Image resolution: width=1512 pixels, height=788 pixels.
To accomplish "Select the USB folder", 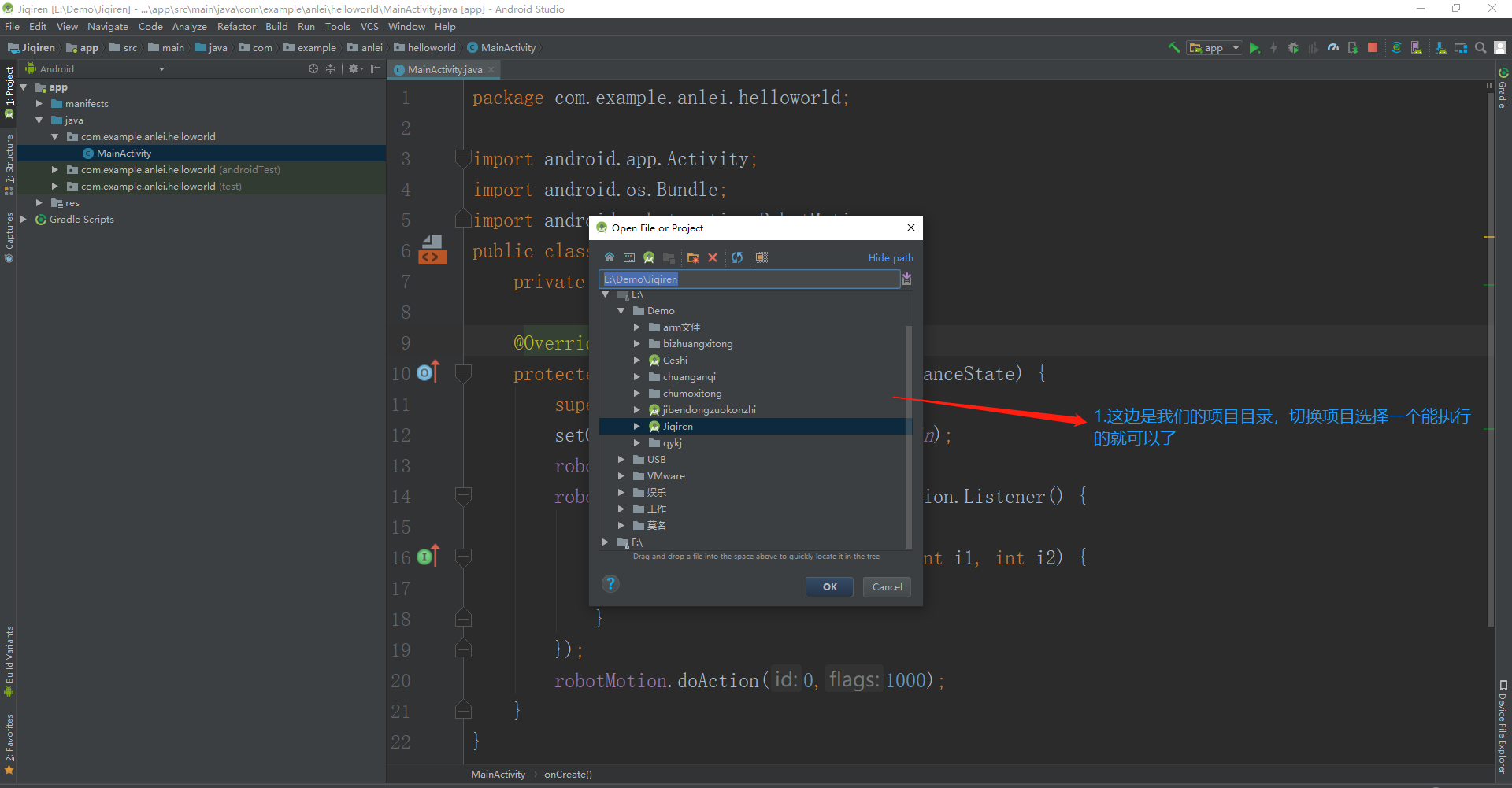I will tap(656, 460).
